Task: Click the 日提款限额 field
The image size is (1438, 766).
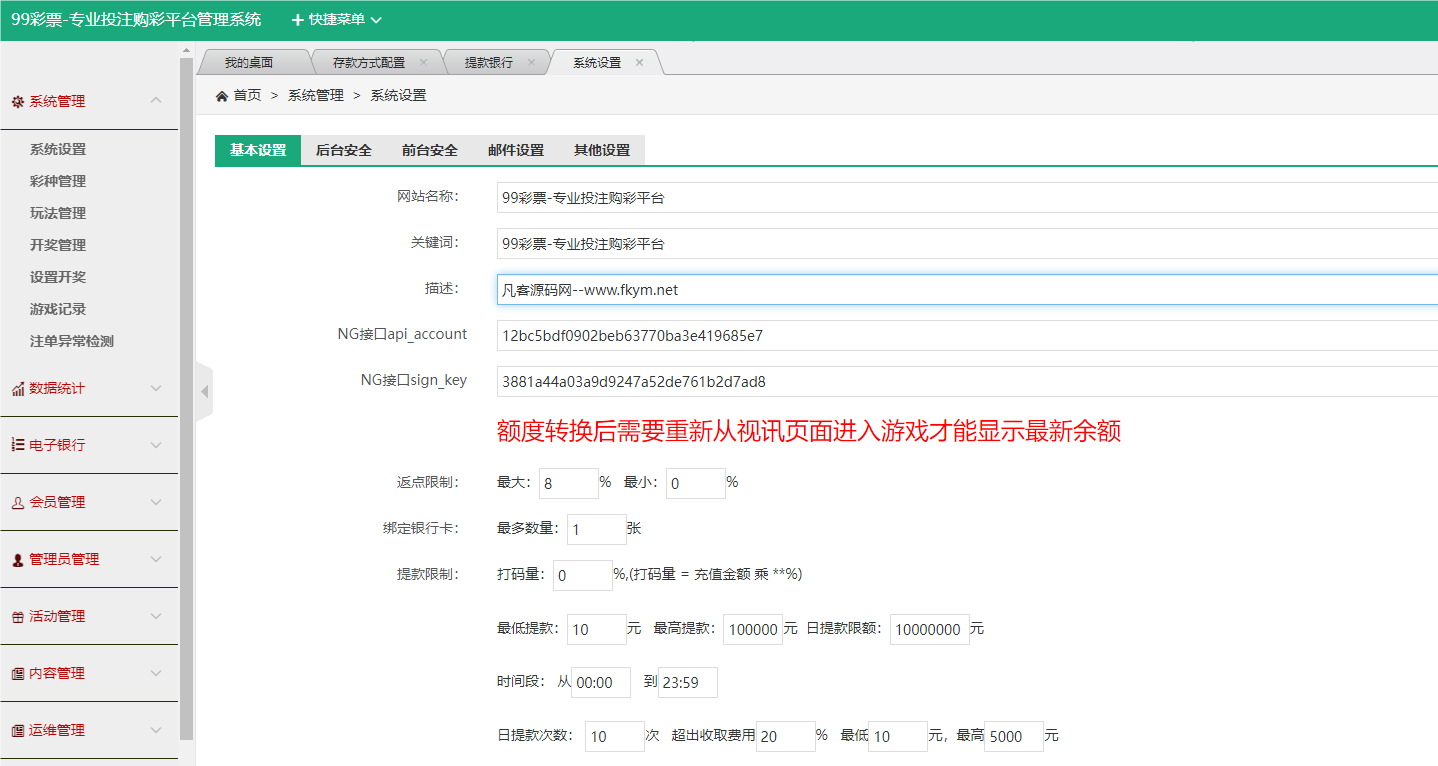Action: (930, 630)
